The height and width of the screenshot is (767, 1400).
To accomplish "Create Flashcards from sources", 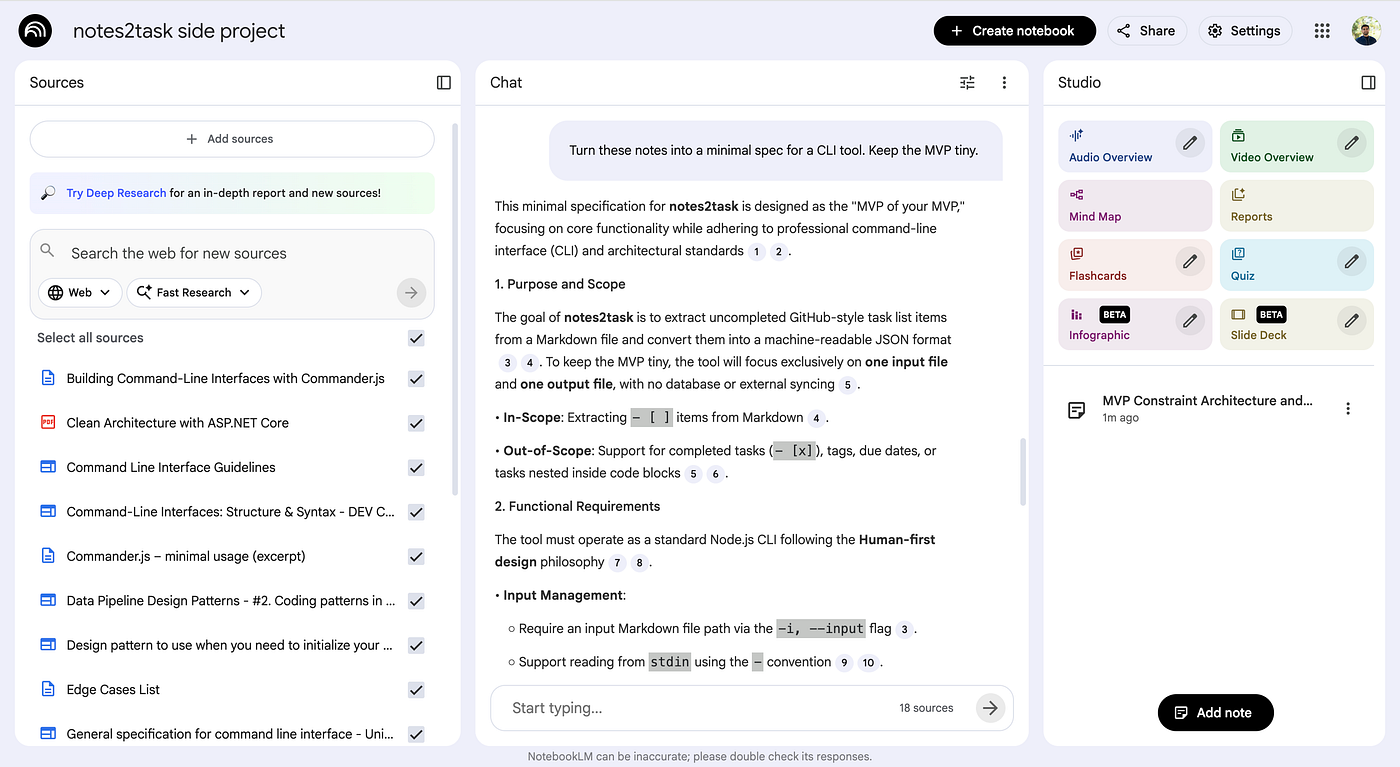I will (1135, 265).
